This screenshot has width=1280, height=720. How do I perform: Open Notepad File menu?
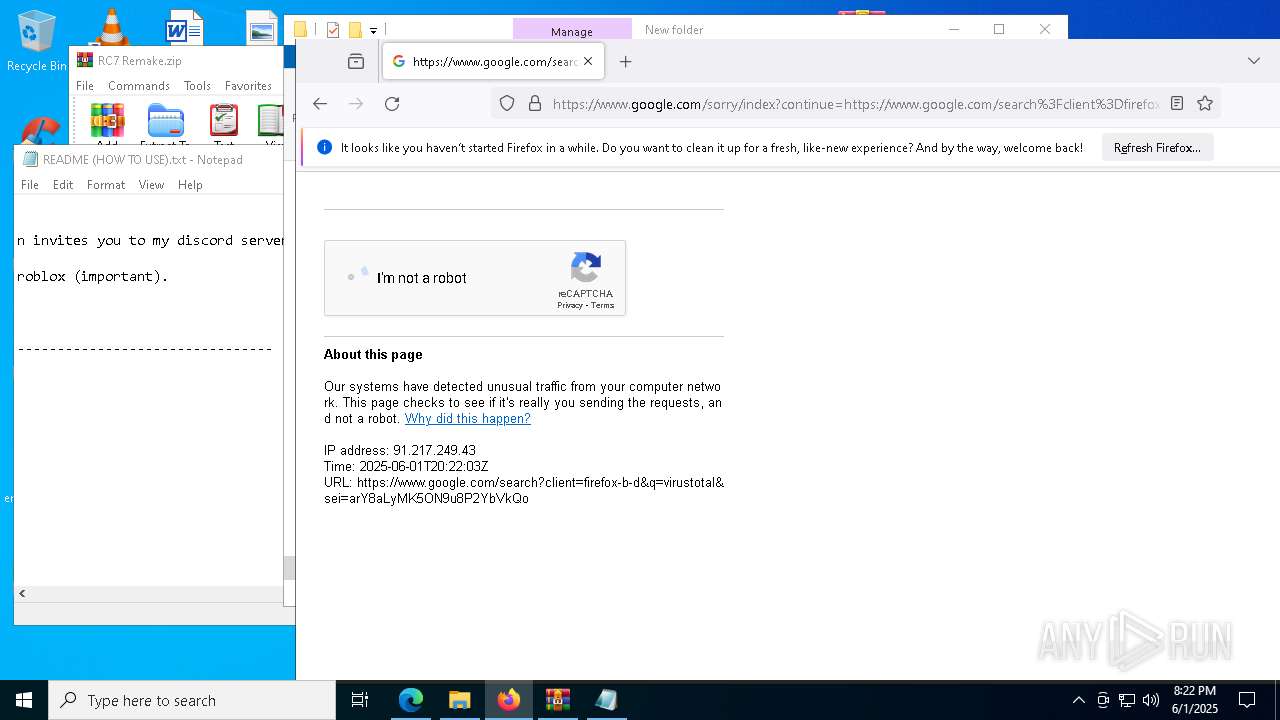30,184
